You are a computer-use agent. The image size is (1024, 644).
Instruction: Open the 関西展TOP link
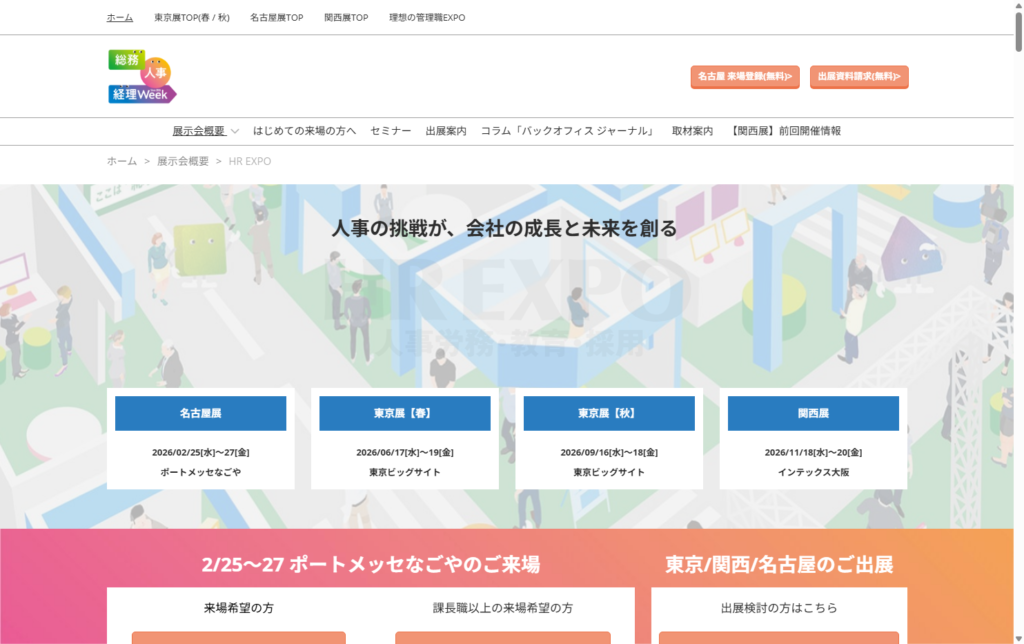346,18
